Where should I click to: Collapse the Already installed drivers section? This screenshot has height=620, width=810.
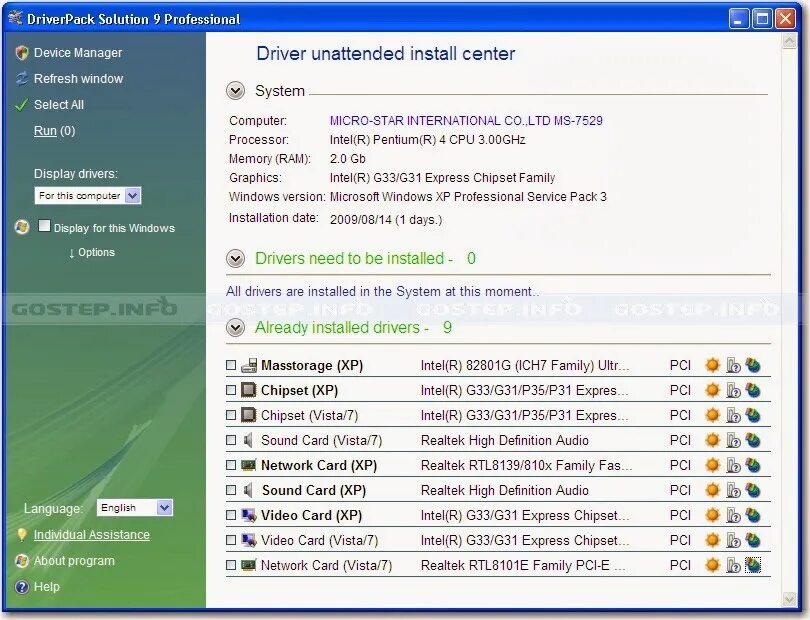point(236,327)
